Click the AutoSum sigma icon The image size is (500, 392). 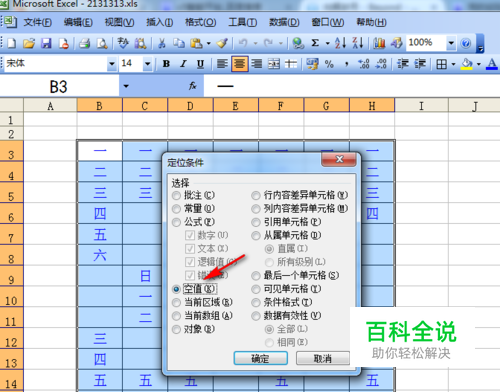pyautogui.click(x=315, y=43)
